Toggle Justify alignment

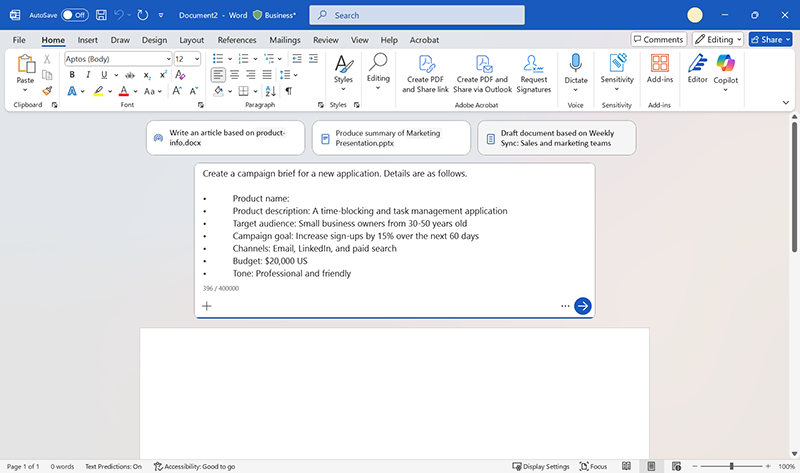(267, 75)
